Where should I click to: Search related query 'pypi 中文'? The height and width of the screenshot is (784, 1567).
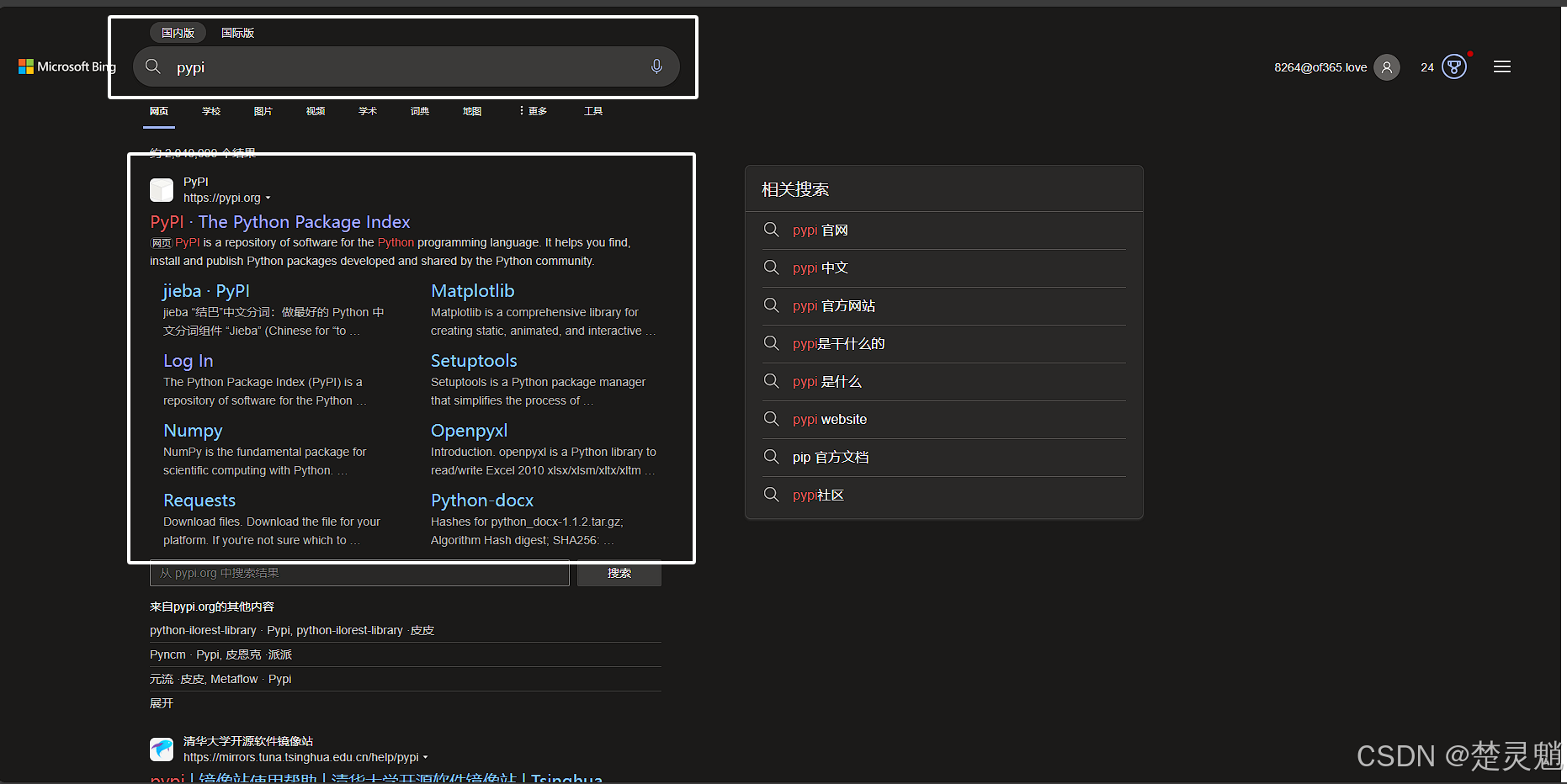click(821, 268)
